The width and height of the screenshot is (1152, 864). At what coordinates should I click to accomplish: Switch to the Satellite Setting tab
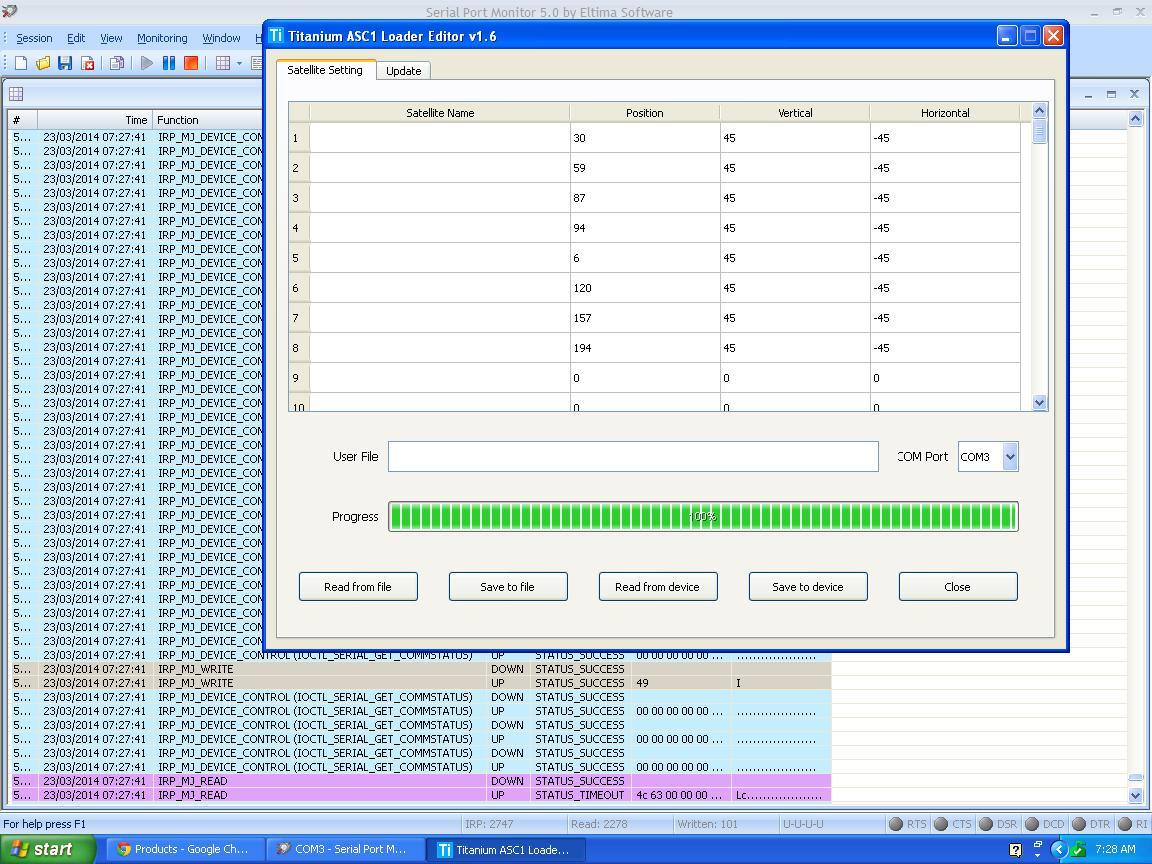[x=325, y=71]
